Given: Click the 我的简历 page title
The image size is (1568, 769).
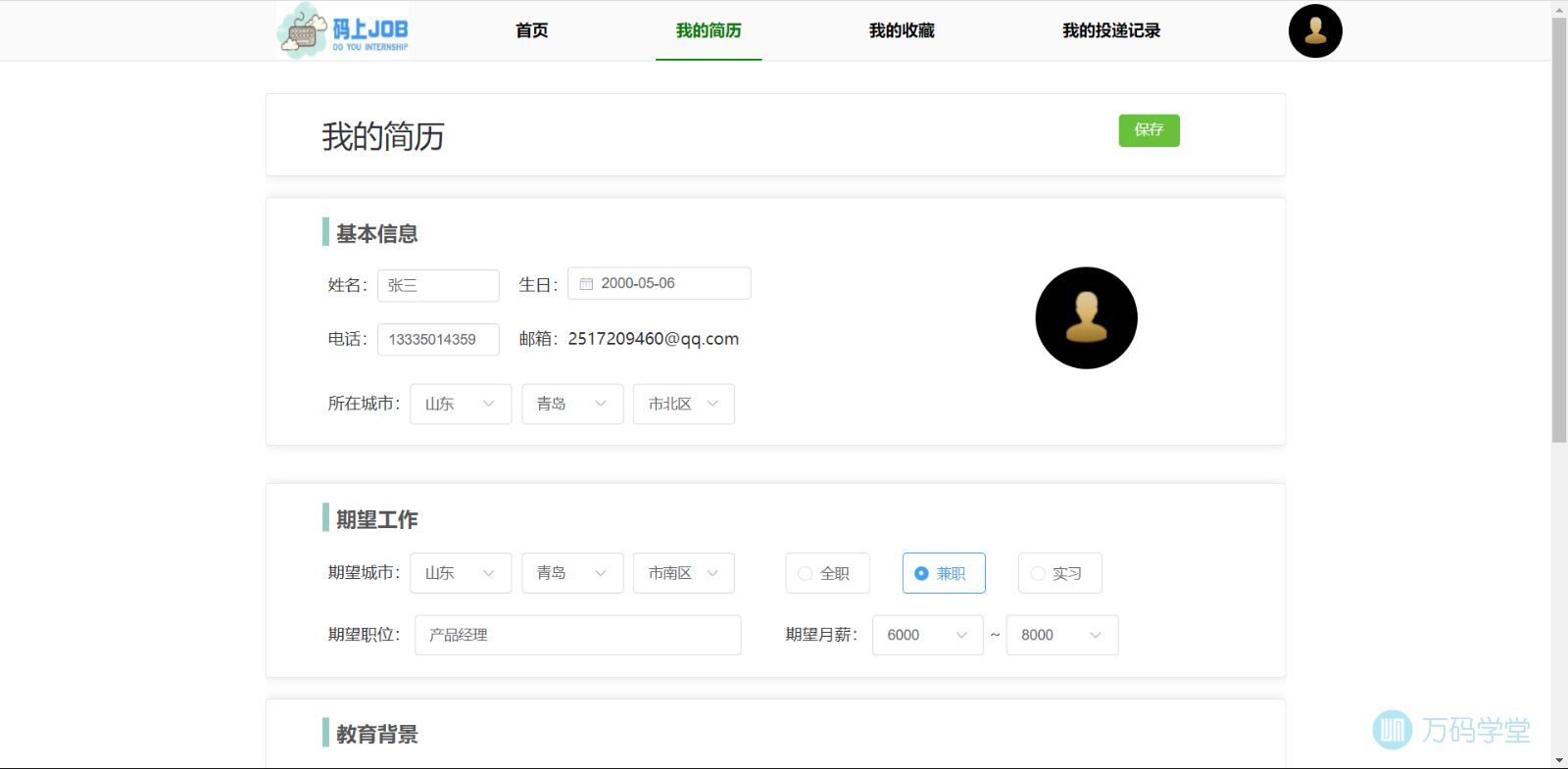Looking at the screenshot, I should (383, 136).
